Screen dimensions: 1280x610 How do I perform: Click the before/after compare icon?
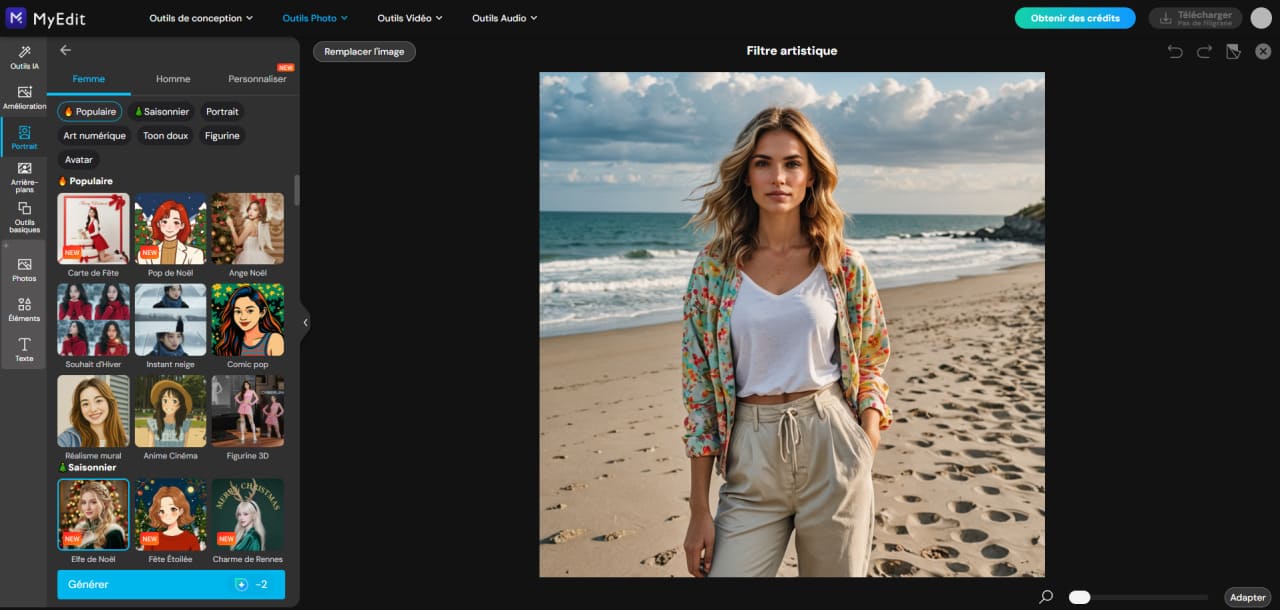(1233, 52)
